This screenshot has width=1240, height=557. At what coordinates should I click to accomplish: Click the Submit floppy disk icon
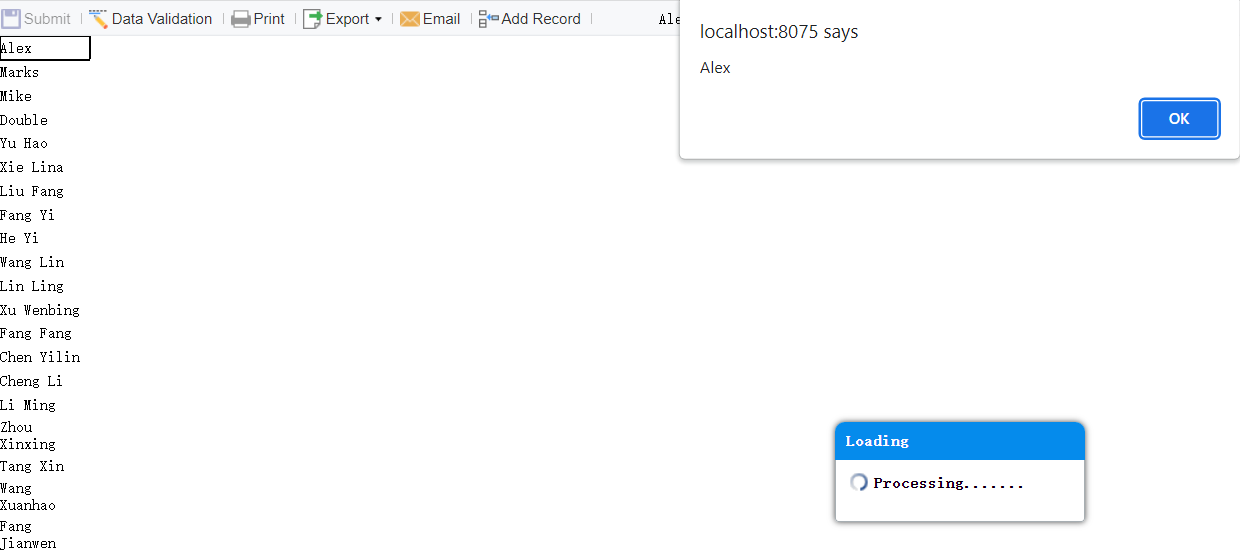[x=11, y=19]
